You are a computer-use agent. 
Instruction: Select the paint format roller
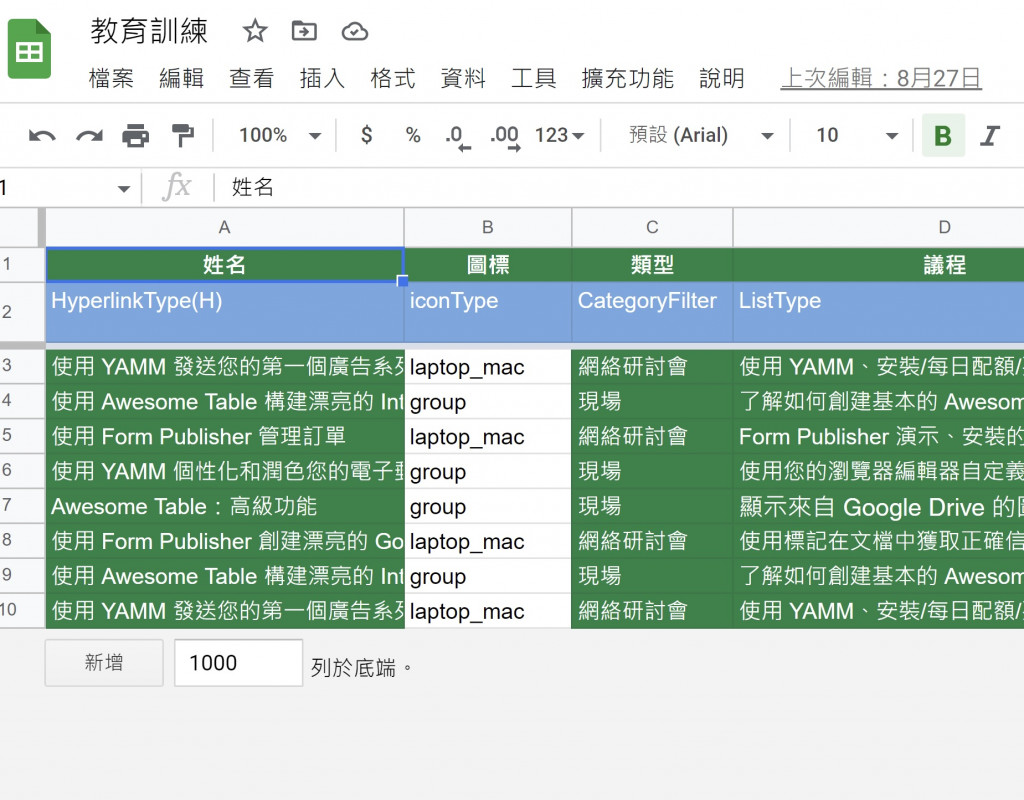182,135
